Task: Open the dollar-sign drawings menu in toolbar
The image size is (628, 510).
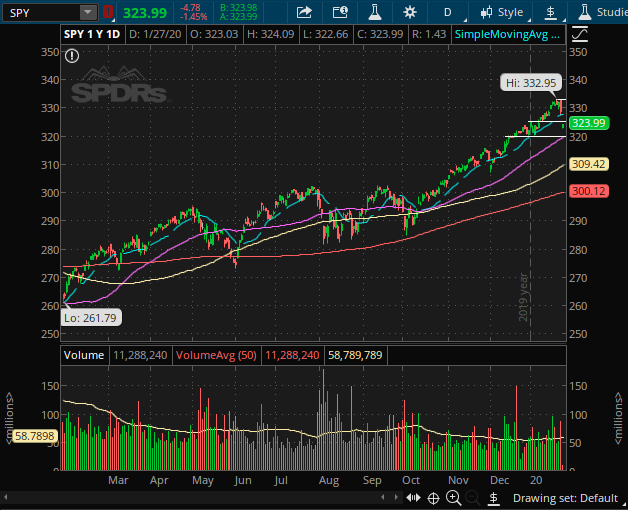Action: pyautogui.click(x=550, y=13)
